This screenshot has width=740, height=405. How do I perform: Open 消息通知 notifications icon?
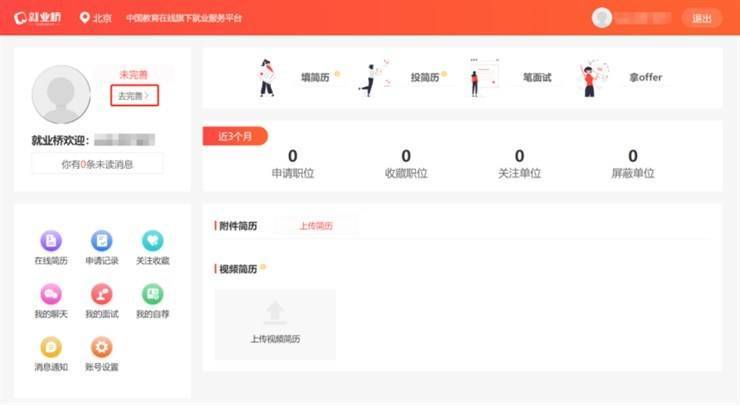coord(51,347)
